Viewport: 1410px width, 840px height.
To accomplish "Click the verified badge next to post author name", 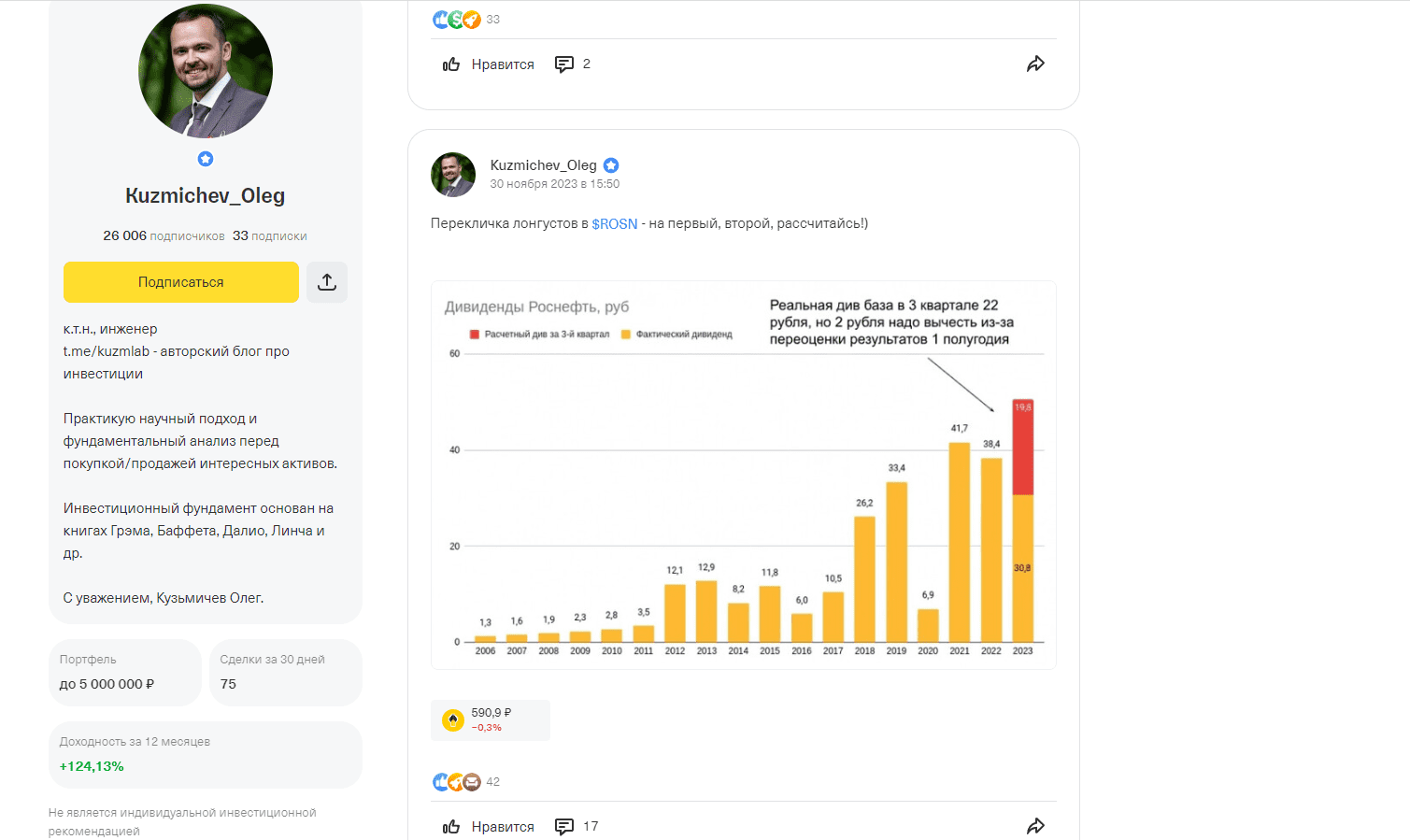I will tap(611, 165).
